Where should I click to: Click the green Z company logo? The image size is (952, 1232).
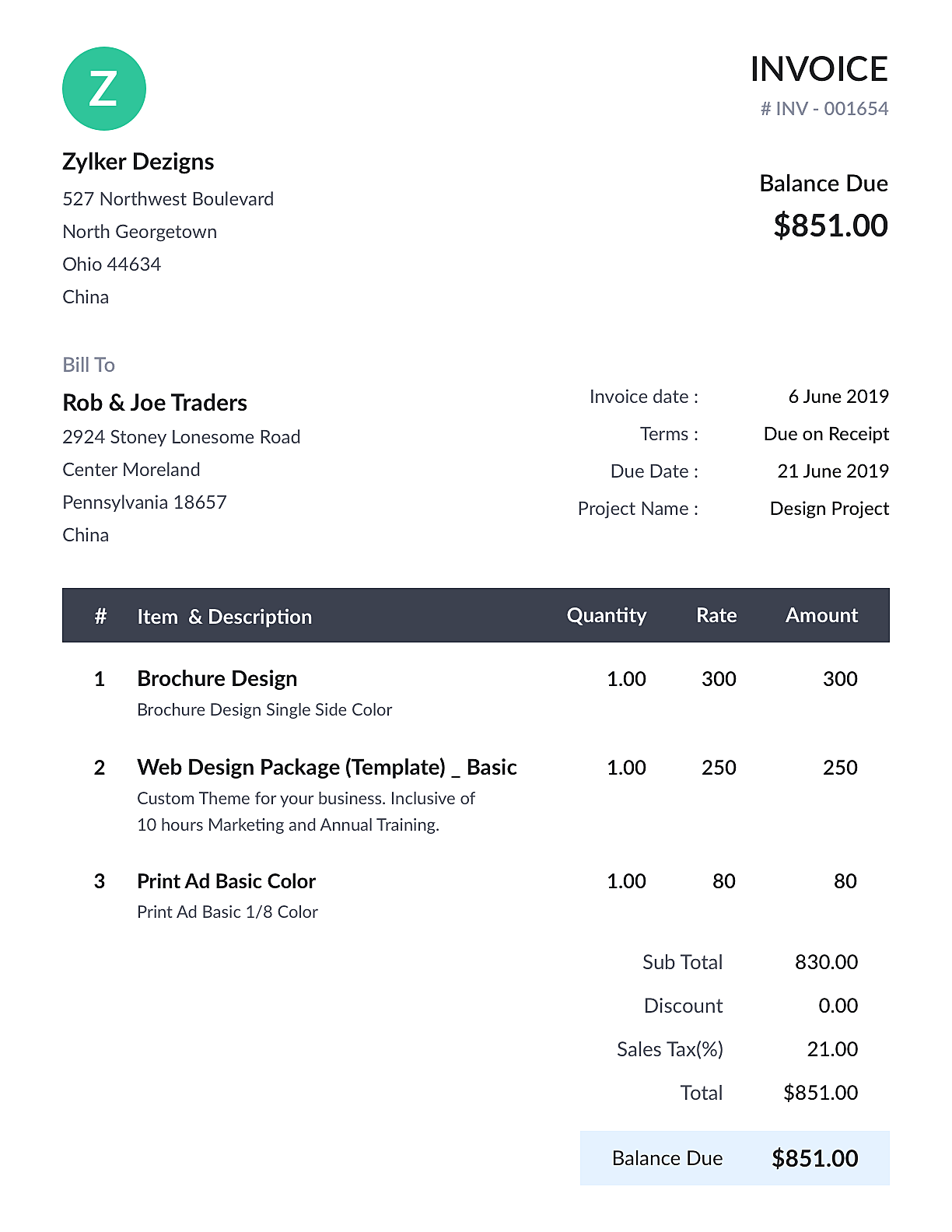(103, 89)
